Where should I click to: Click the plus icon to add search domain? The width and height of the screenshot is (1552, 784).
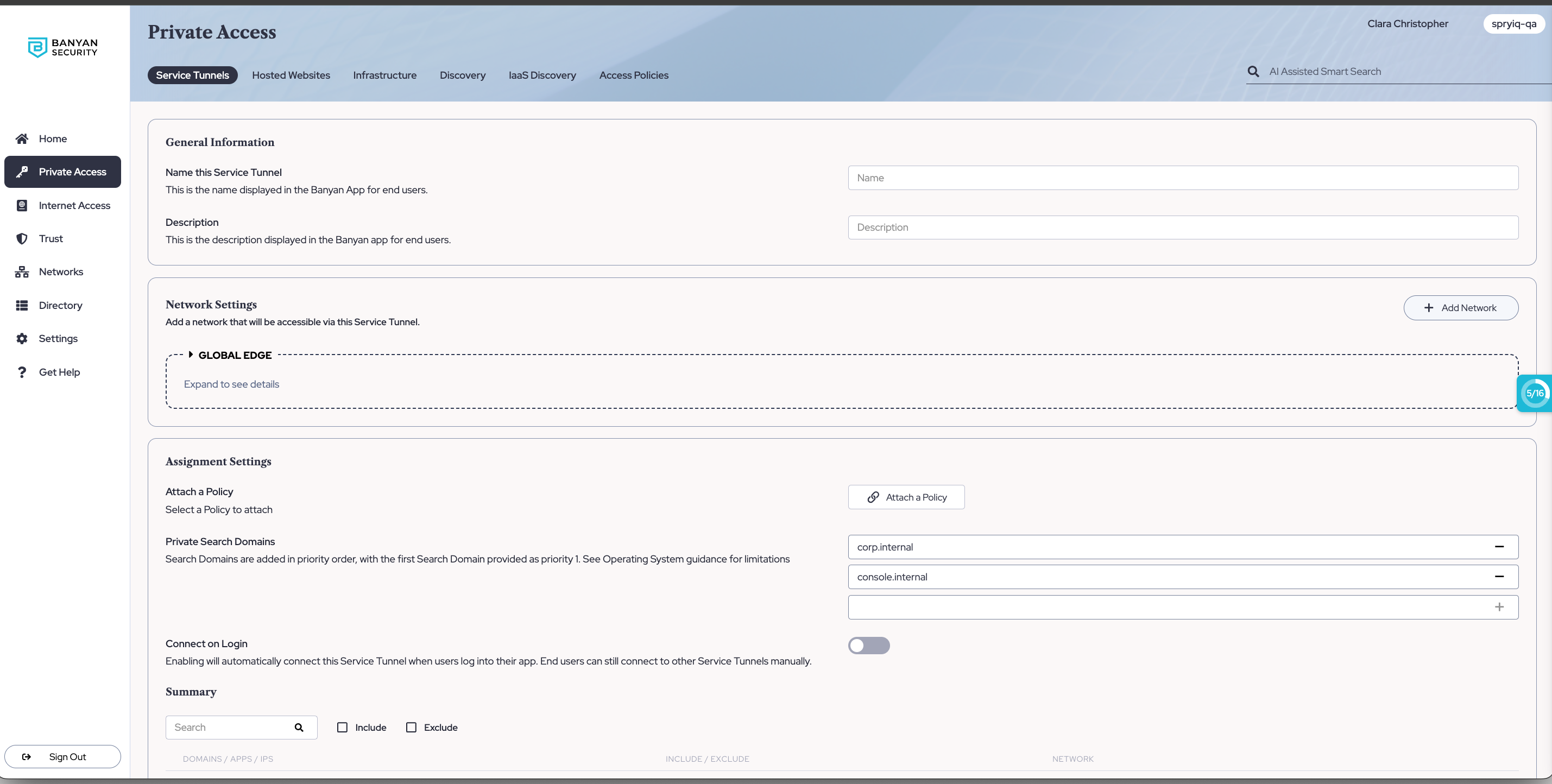(x=1499, y=607)
